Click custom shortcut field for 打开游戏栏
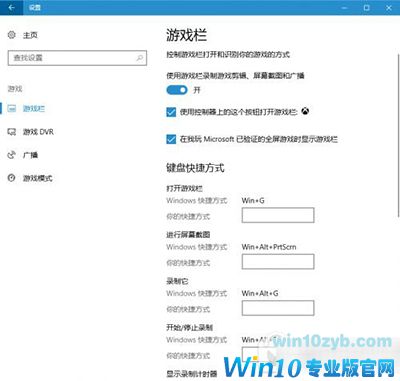 [x=278, y=215]
